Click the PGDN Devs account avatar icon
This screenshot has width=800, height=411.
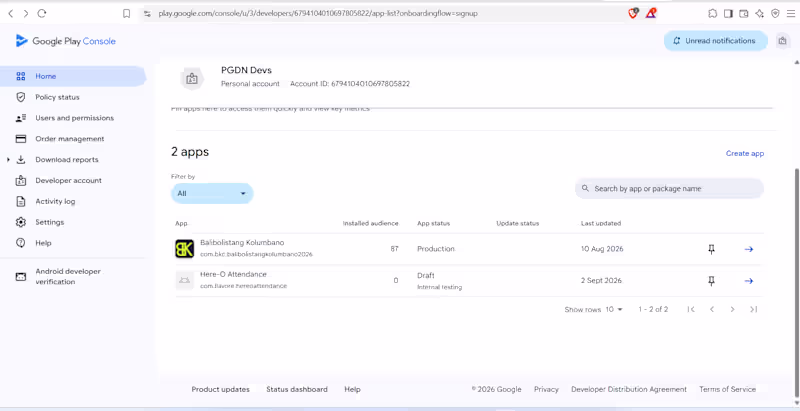[192, 78]
